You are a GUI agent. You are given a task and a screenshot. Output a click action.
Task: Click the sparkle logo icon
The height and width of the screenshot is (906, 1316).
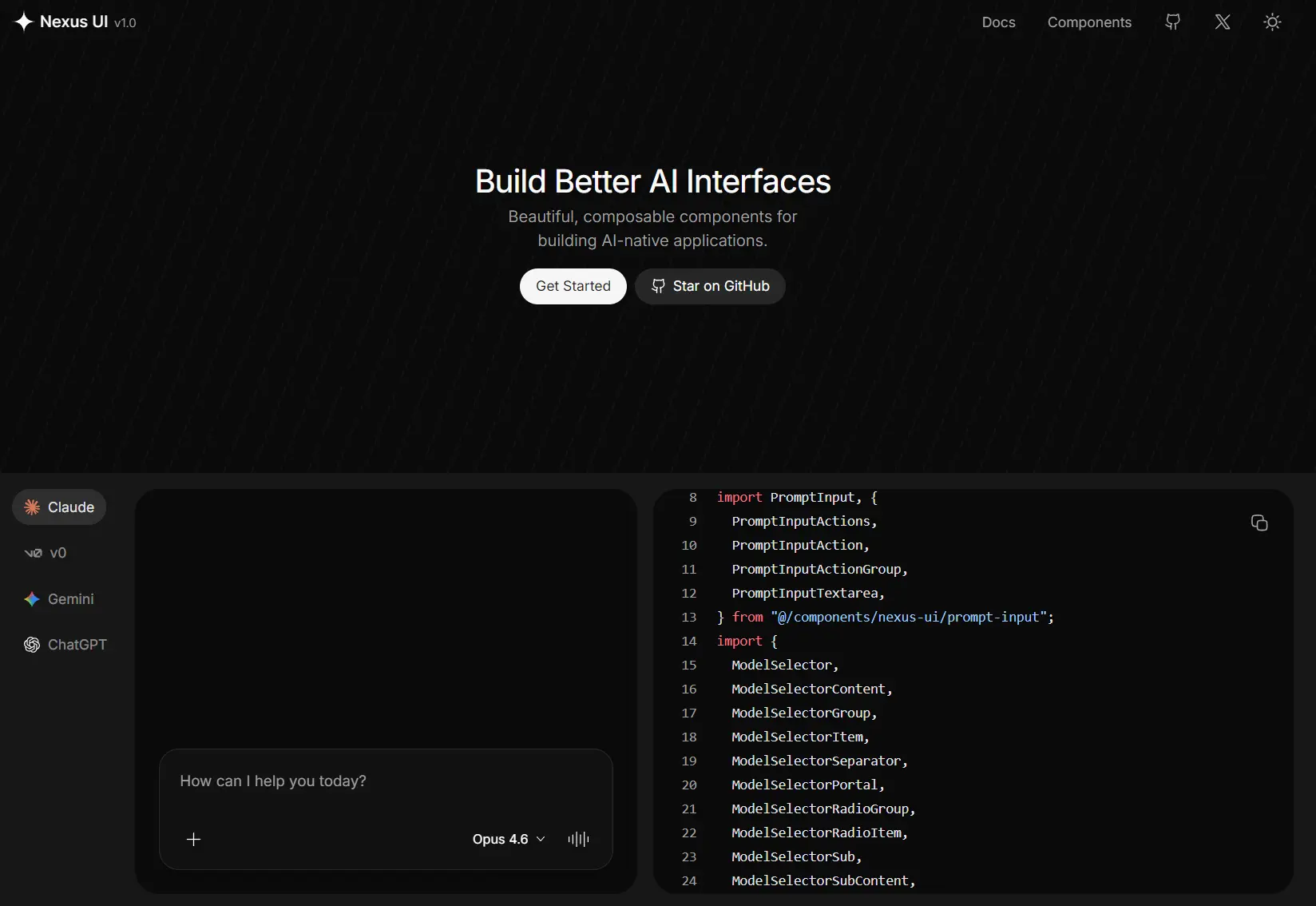pos(23,22)
